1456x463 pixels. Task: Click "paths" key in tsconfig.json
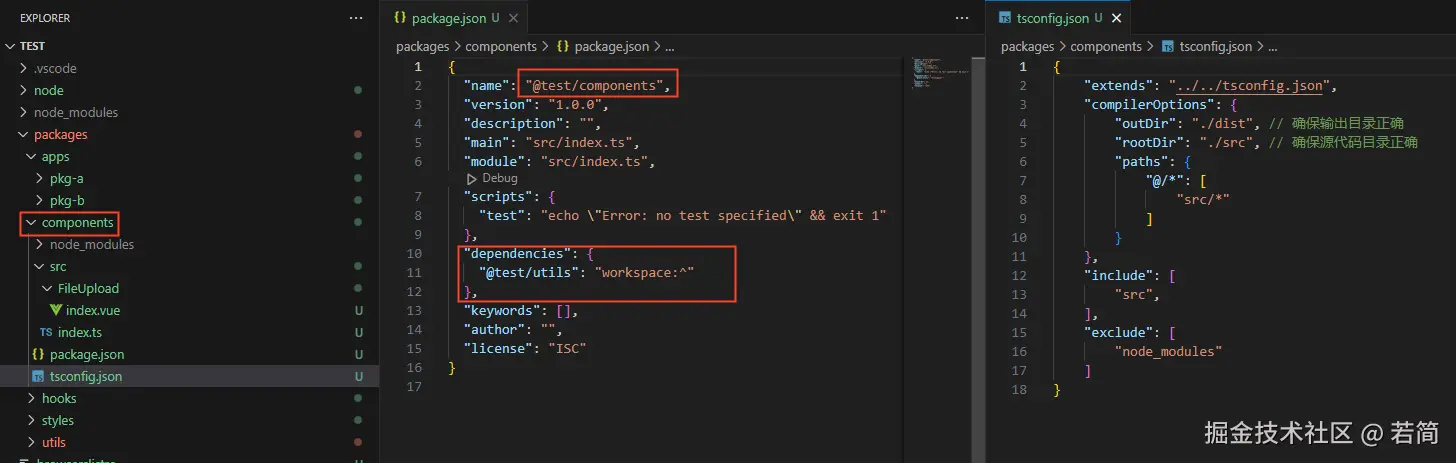(x=1141, y=161)
